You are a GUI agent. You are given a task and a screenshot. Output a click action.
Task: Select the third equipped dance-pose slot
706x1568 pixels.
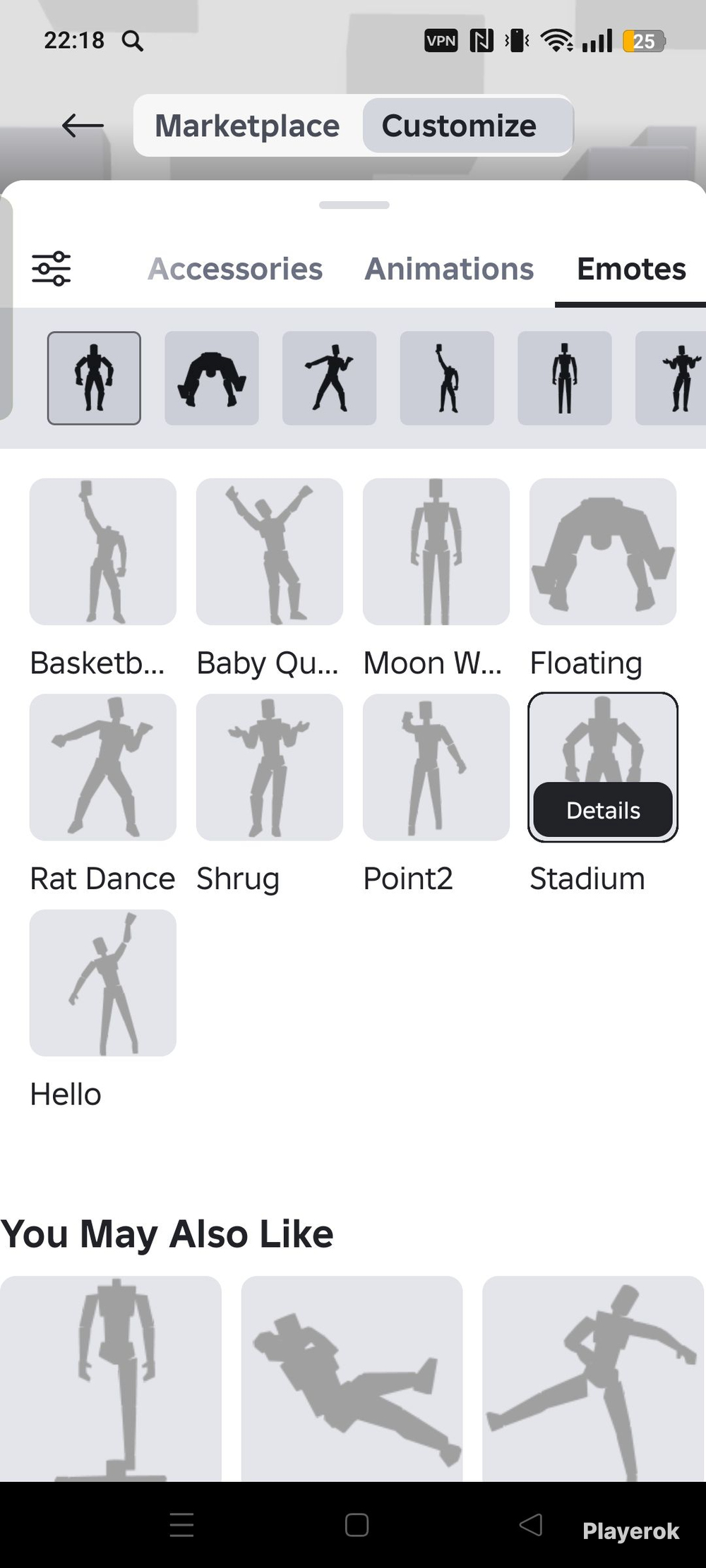click(329, 378)
